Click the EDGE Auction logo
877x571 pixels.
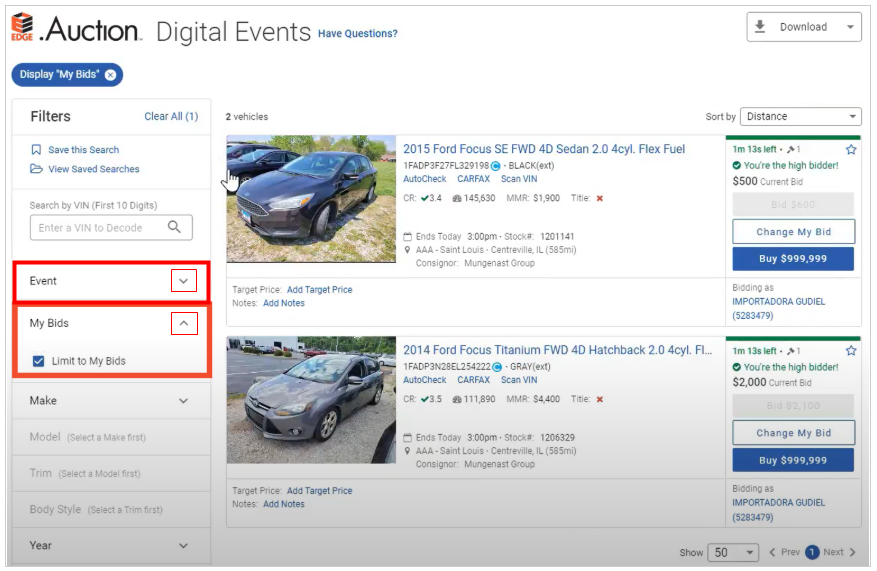pos(75,28)
